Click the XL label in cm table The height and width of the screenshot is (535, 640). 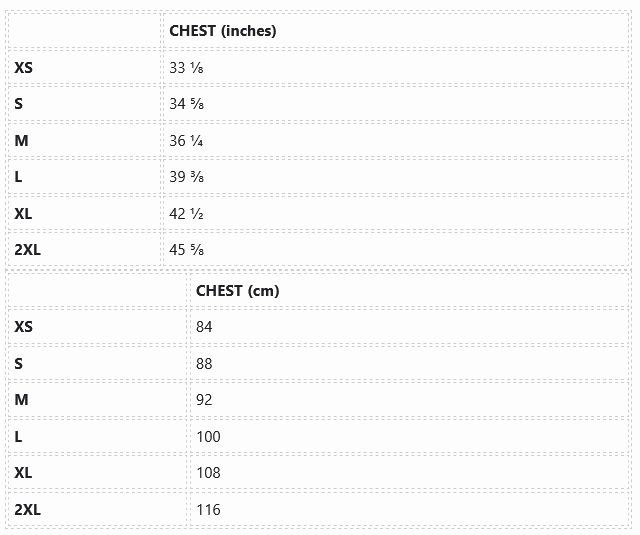click(x=24, y=473)
